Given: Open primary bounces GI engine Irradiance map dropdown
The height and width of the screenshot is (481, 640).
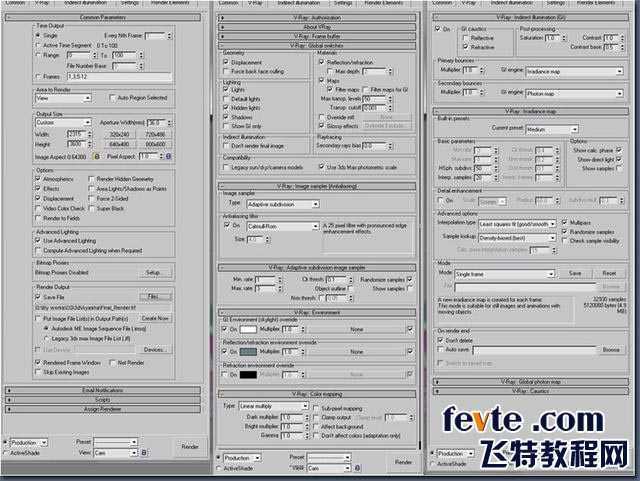Looking at the screenshot, I should tap(574, 71).
